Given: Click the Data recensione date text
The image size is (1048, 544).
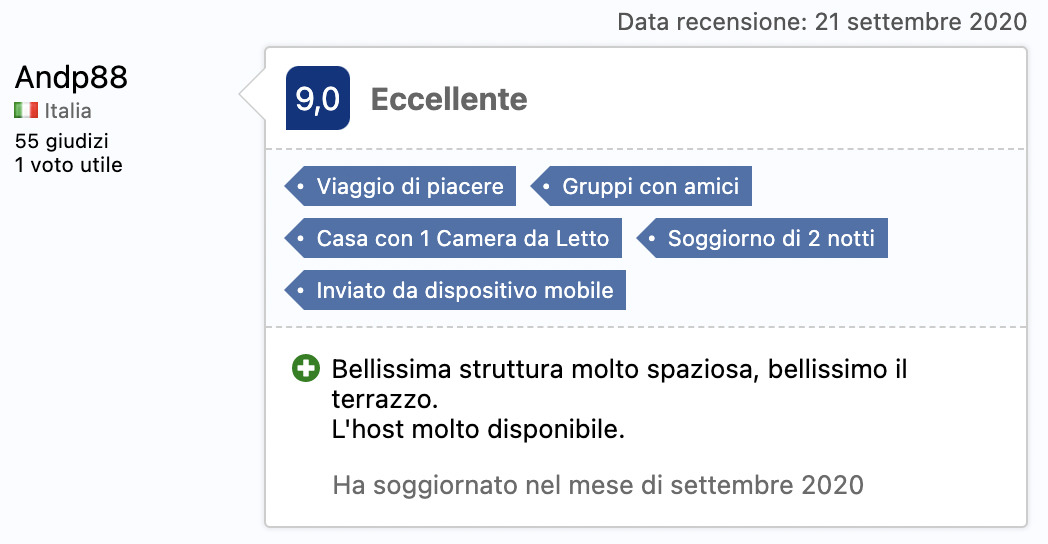Looking at the screenshot, I should [822, 22].
